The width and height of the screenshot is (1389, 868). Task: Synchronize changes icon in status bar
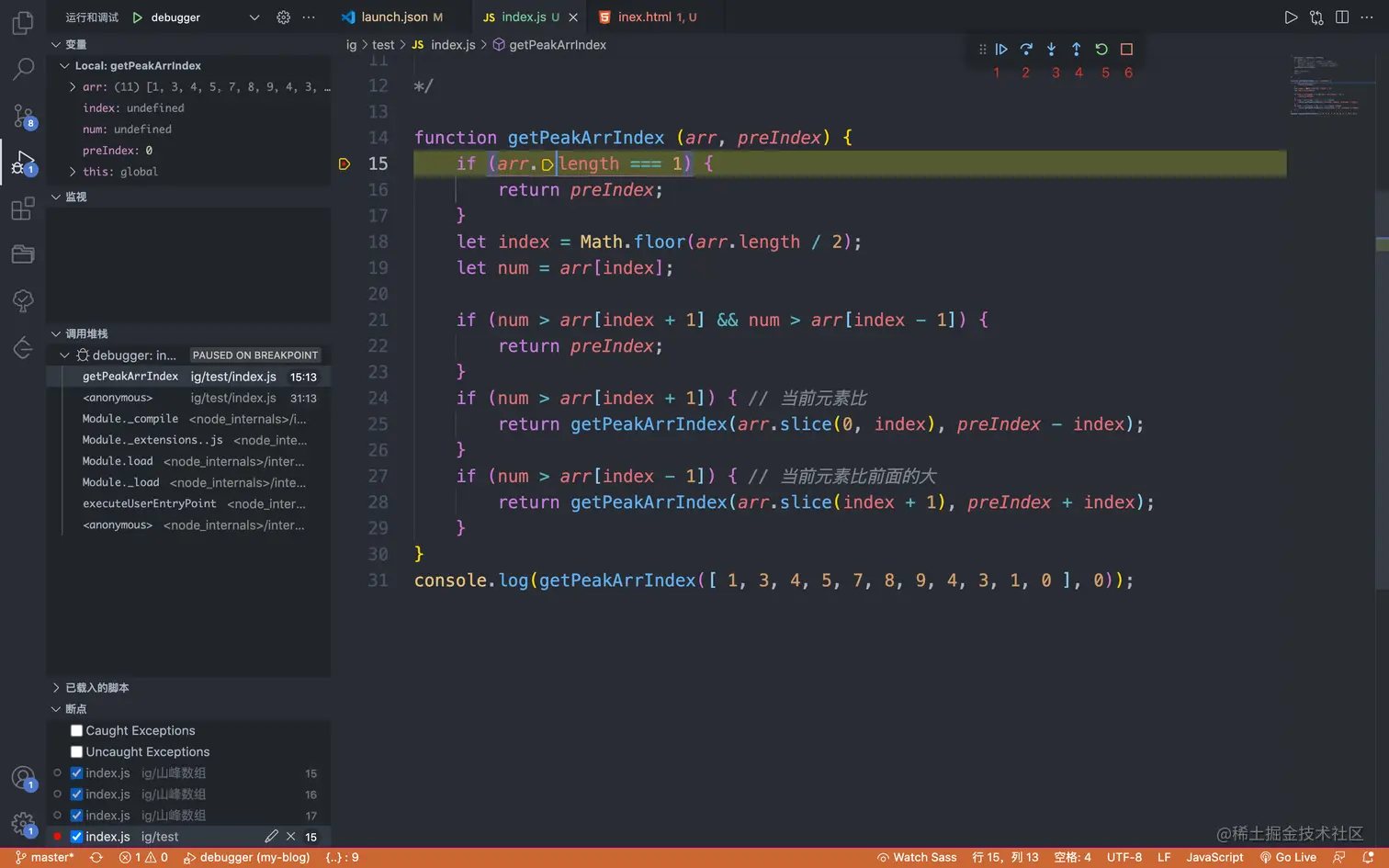(96, 858)
